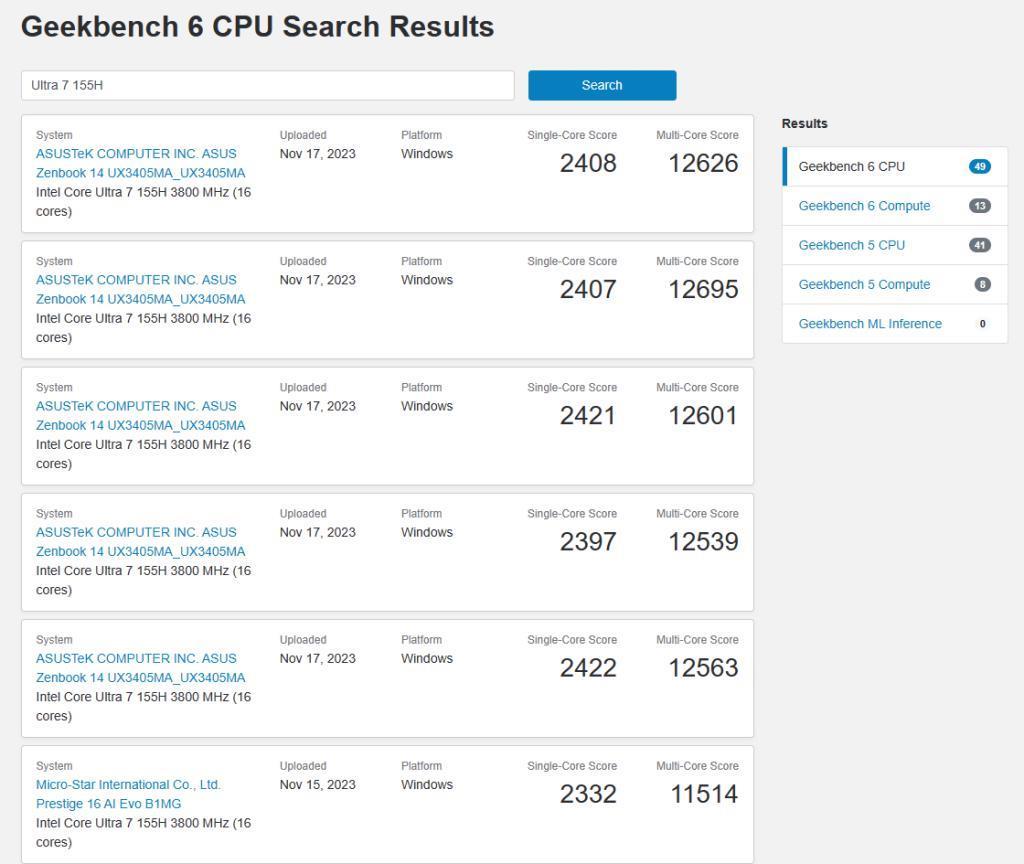
Task: Open the ASUS Zenbook result with 12626 multi-core
Action: click(140, 163)
